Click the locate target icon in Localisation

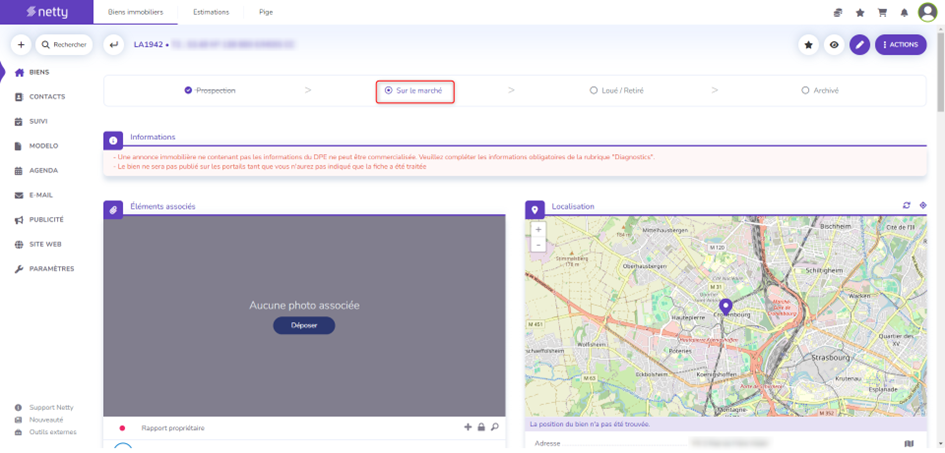point(922,205)
